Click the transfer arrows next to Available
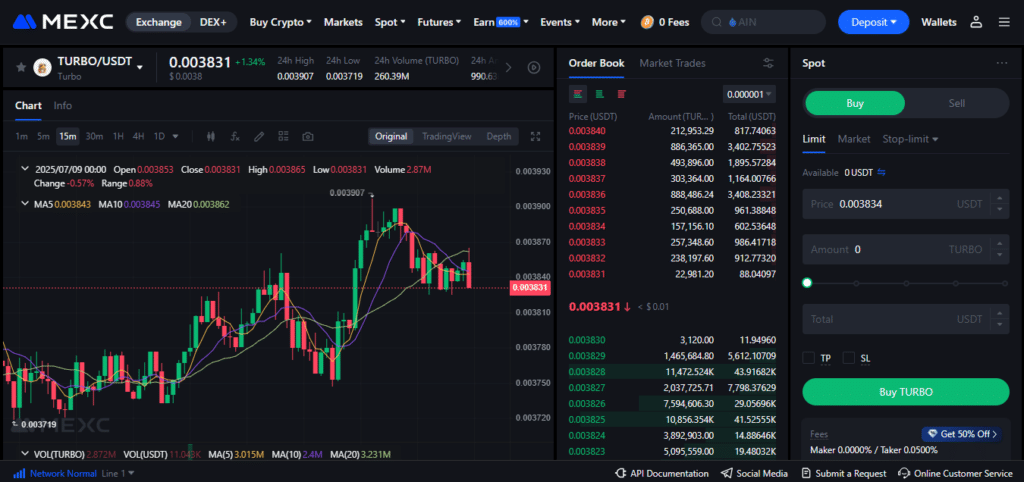The width and height of the screenshot is (1024, 482). coord(882,172)
